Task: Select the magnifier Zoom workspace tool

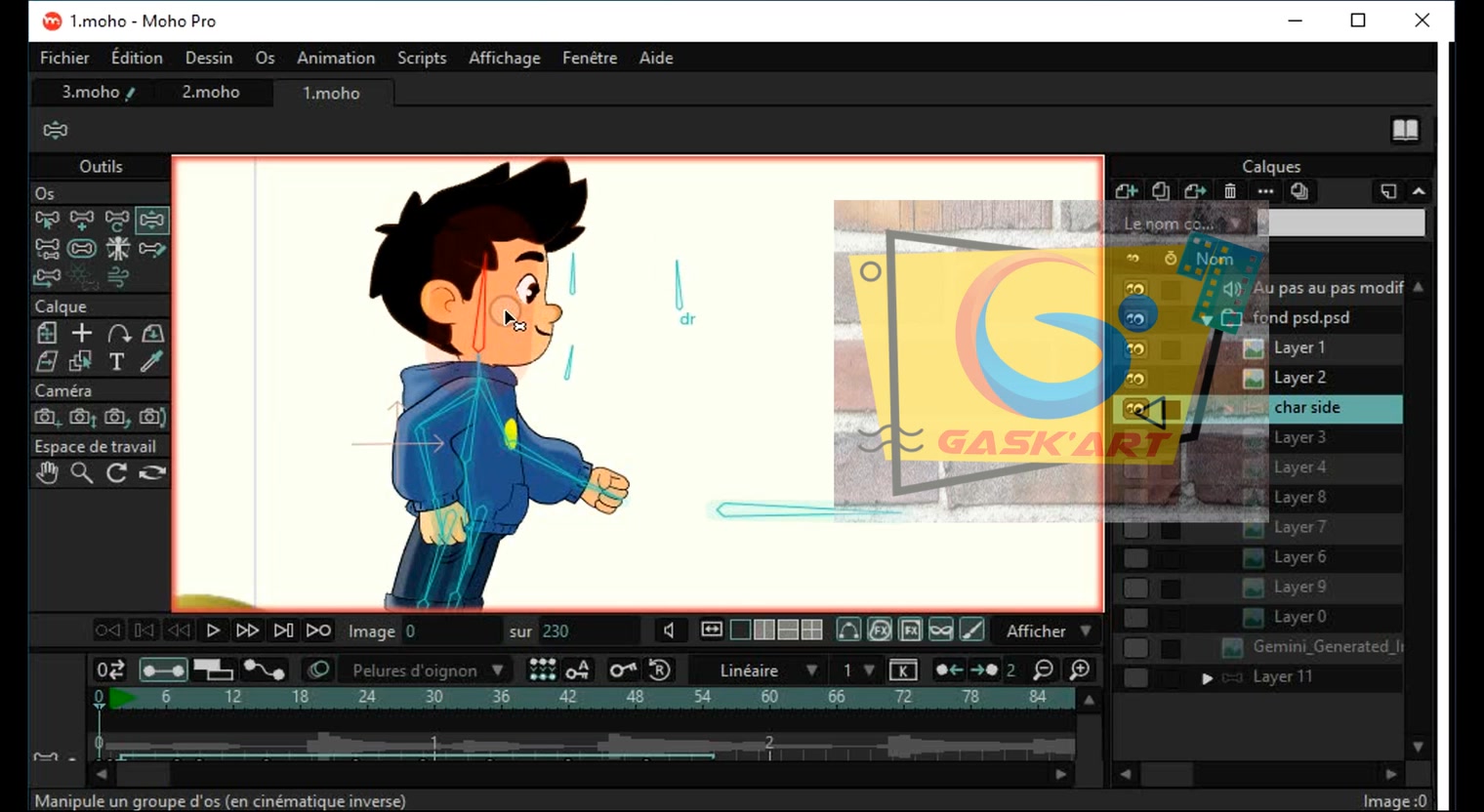Action: click(82, 473)
